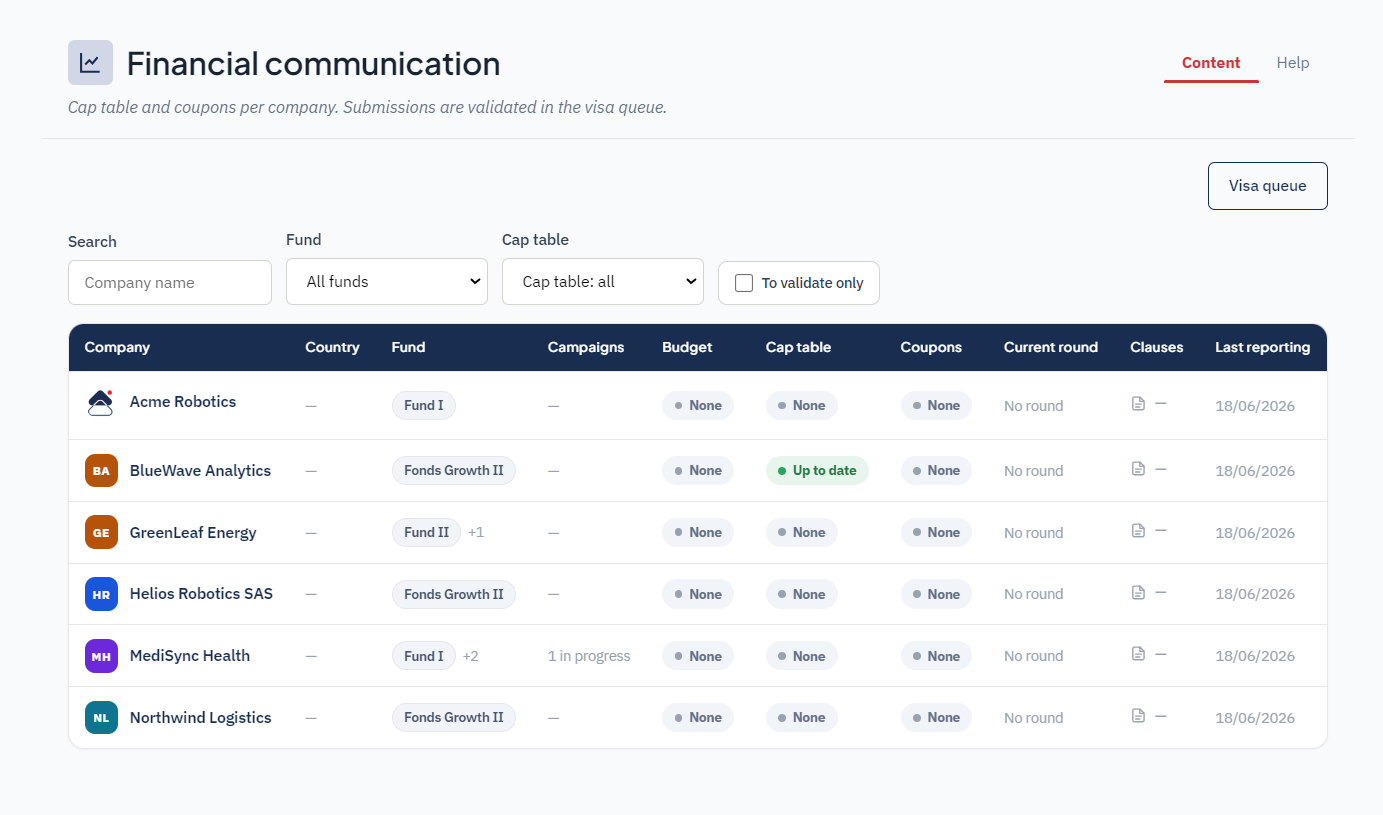Image resolution: width=1383 pixels, height=815 pixels.
Task: Click the MediSync Health MH avatar
Action: (101, 656)
